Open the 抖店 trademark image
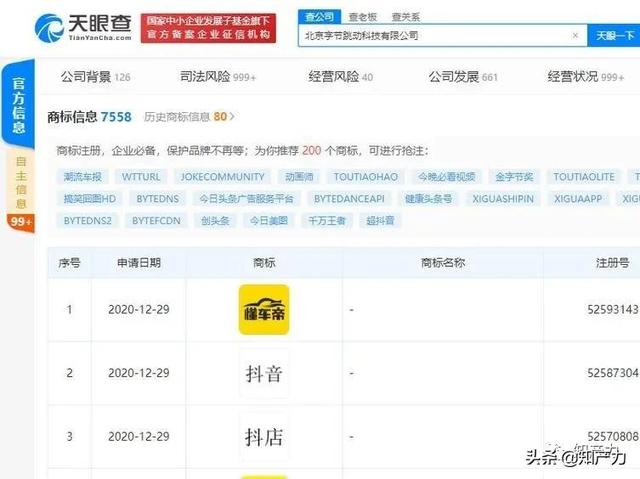The width and height of the screenshot is (640, 479). pos(264,437)
